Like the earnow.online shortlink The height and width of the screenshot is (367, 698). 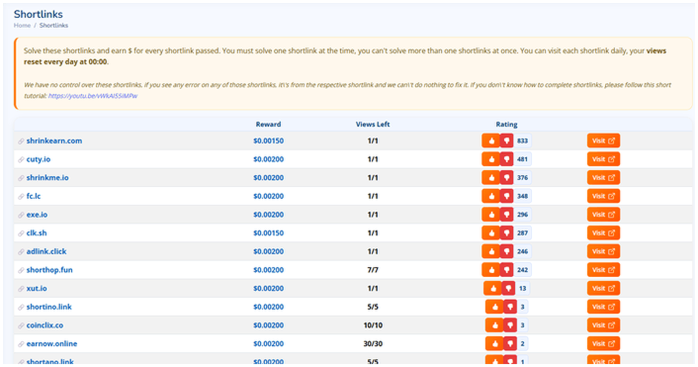click(494, 344)
